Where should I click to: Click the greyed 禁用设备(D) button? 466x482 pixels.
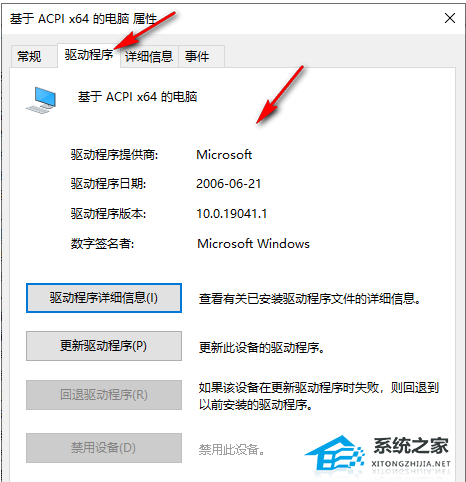pyautogui.click(x=104, y=448)
